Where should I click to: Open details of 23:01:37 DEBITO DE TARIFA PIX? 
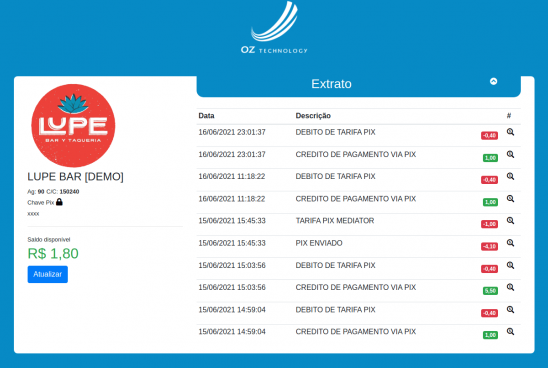[510, 132]
